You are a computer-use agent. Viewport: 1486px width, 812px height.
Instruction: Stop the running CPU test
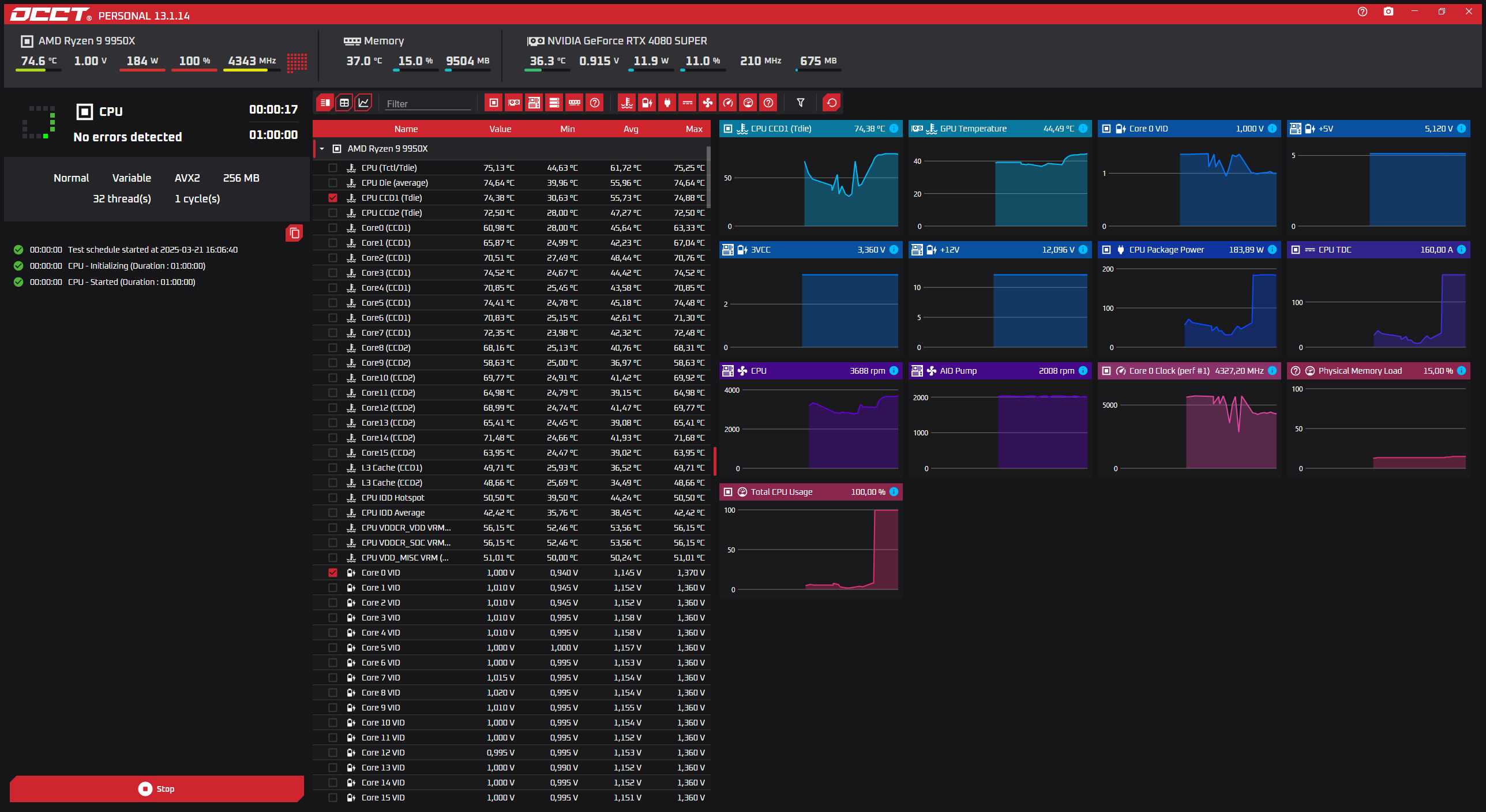coord(156,788)
